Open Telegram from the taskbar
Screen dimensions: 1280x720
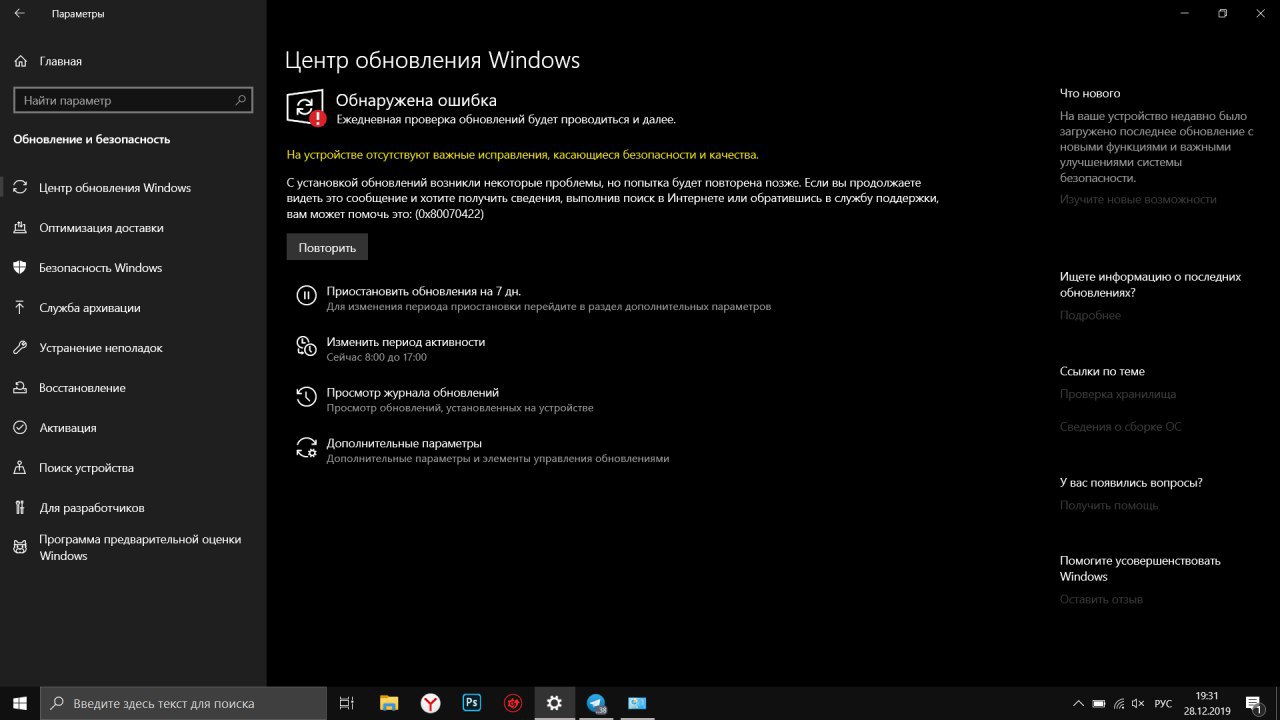tap(596, 703)
